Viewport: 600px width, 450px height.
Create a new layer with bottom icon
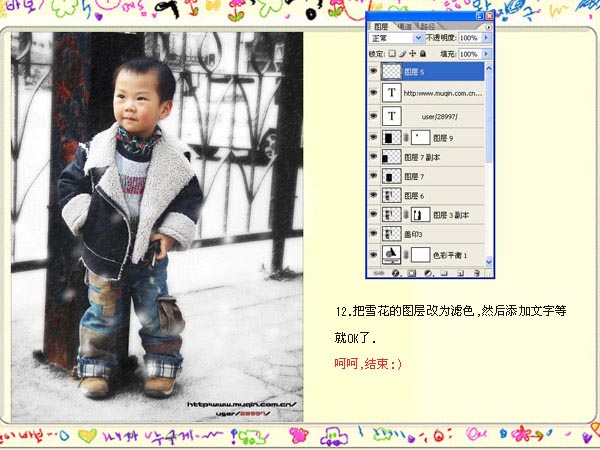458,273
